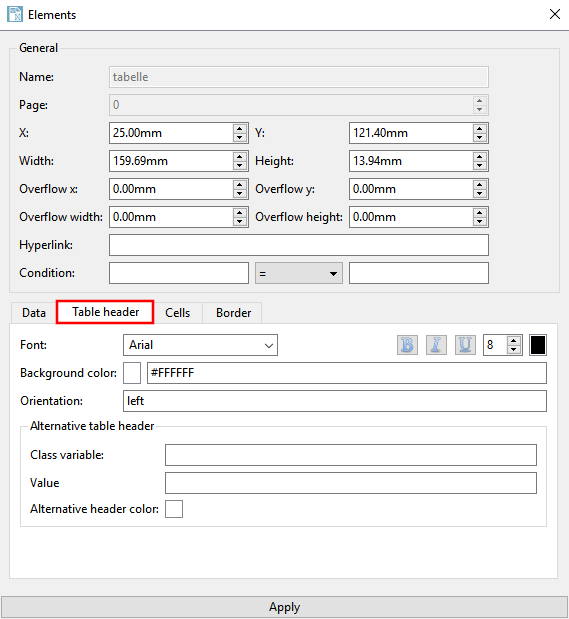Click the Elements window title icon
Viewport: 569px width, 619px height.
click(15, 15)
